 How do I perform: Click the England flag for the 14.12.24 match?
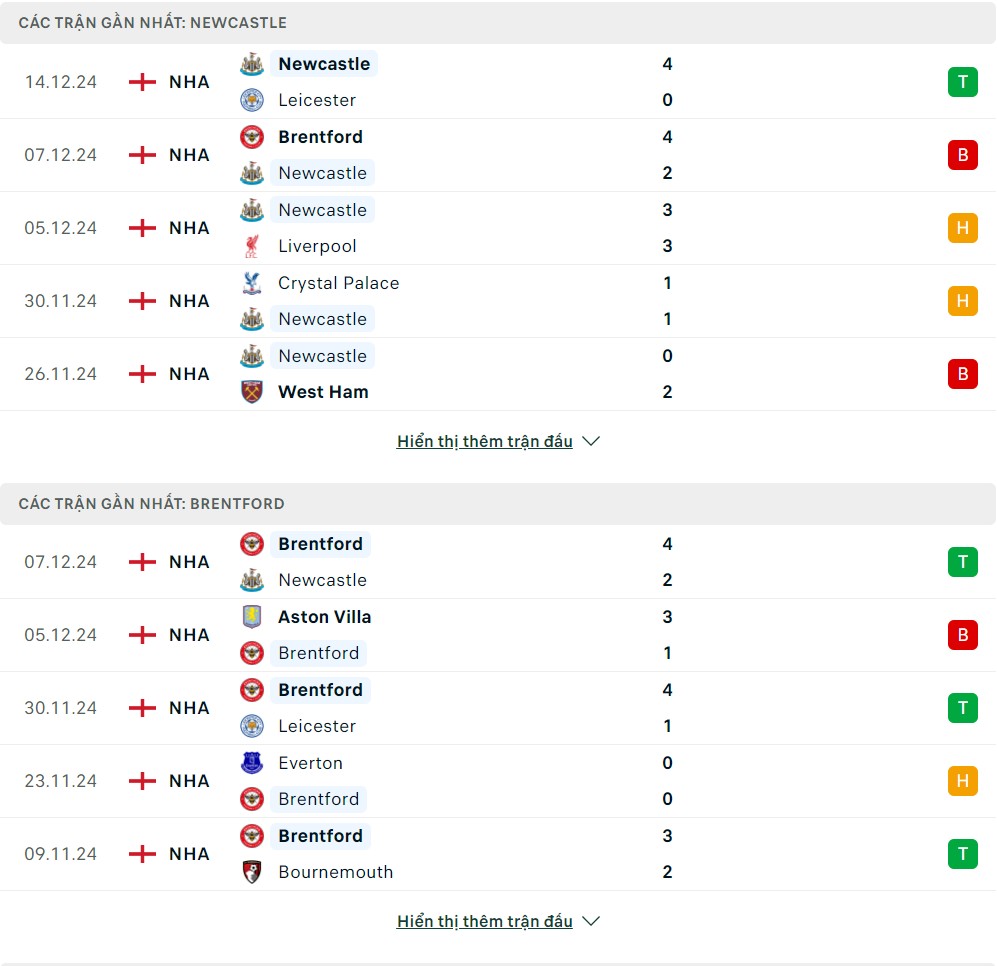click(143, 82)
